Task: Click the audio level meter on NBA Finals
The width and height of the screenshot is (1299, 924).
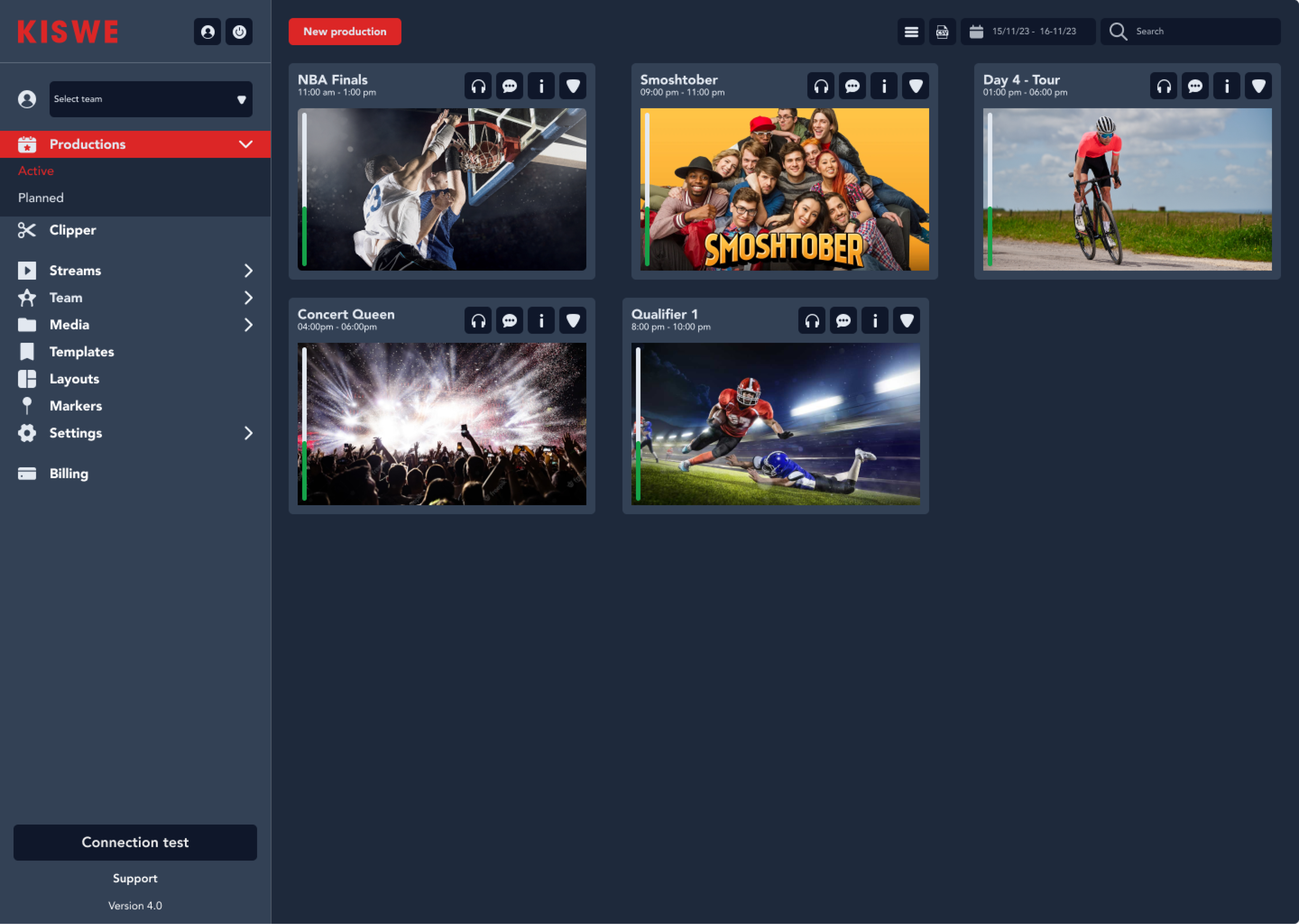Action: point(304,189)
